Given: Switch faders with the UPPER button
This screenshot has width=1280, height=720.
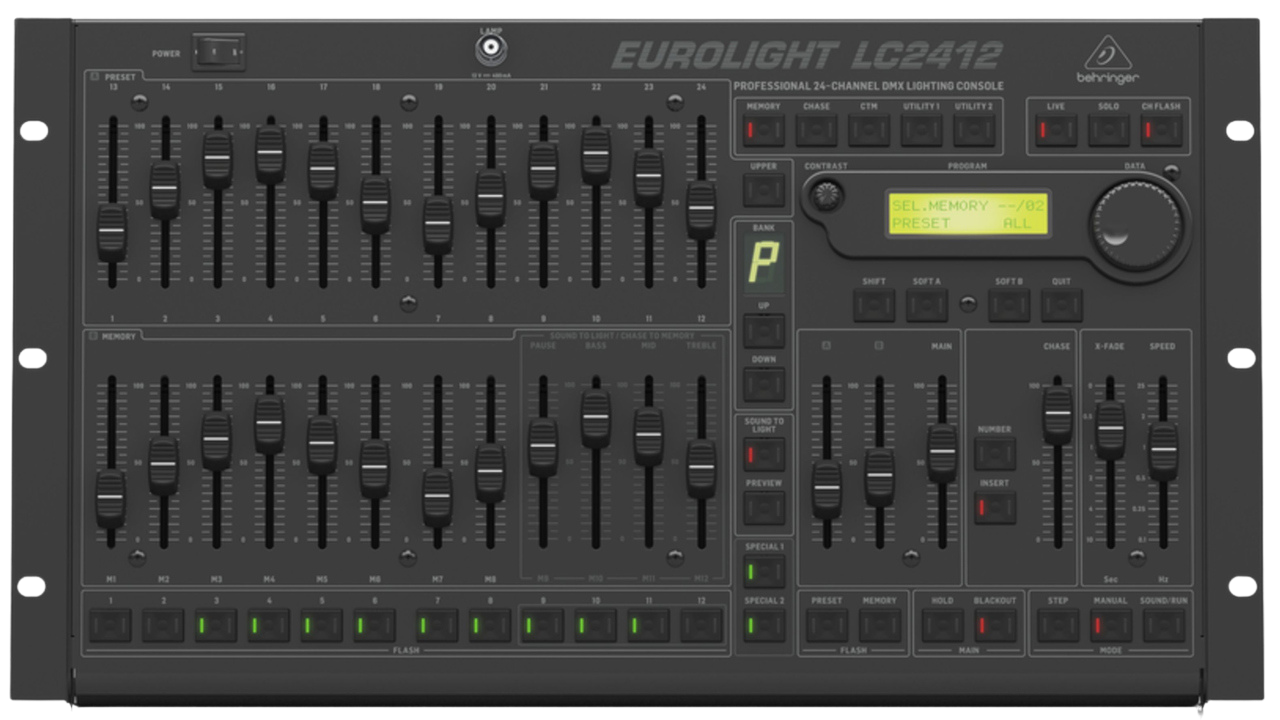Looking at the screenshot, I should pyautogui.click(x=764, y=190).
